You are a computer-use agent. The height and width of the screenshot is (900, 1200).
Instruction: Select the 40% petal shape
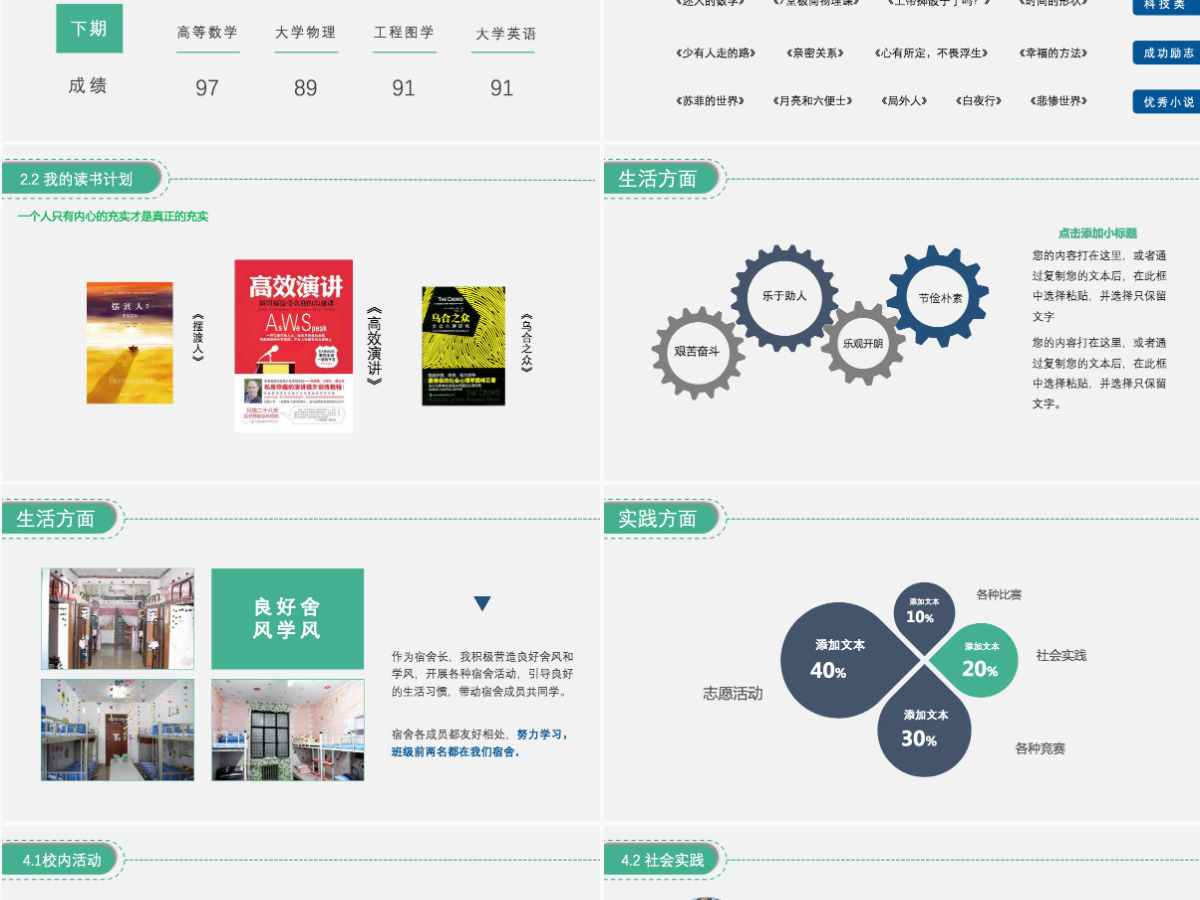(x=848, y=658)
